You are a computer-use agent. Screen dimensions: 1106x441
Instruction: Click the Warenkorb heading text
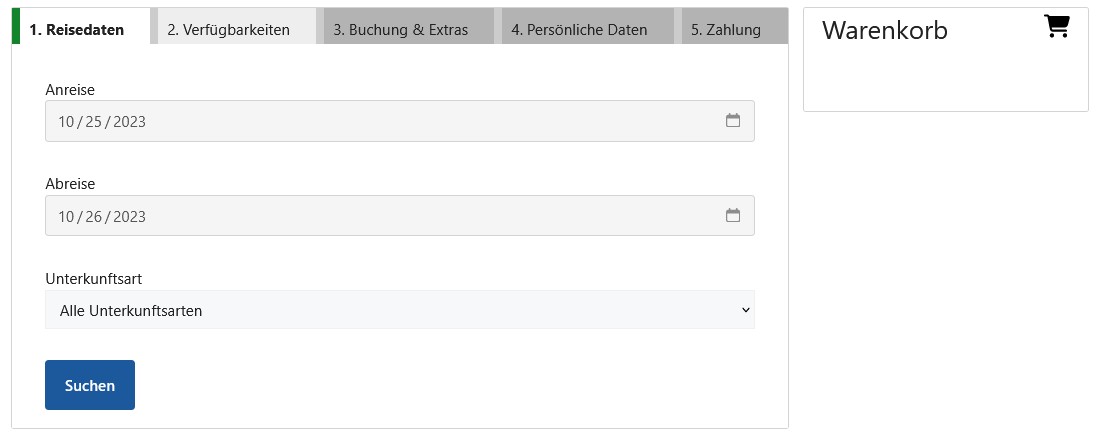tap(884, 31)
